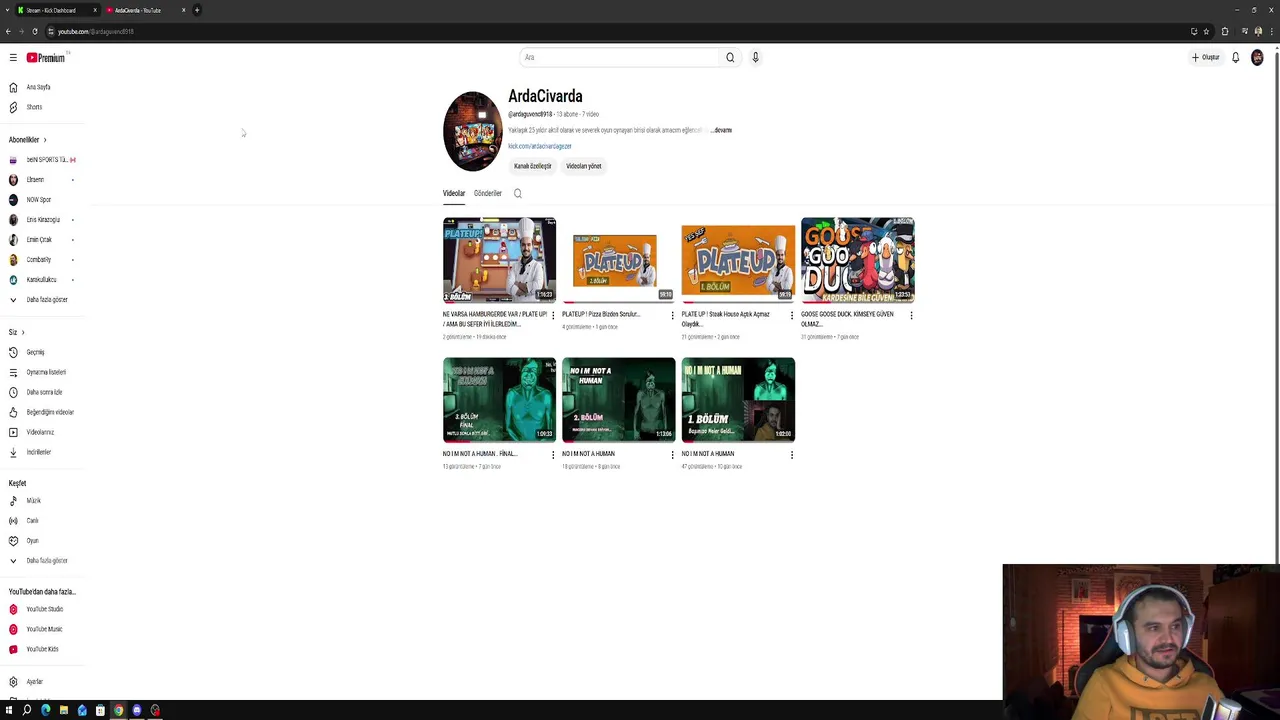This screenshot has height=720, width=1280.
Task: Click the YouTube Premium logo
Action: [45, 58]
